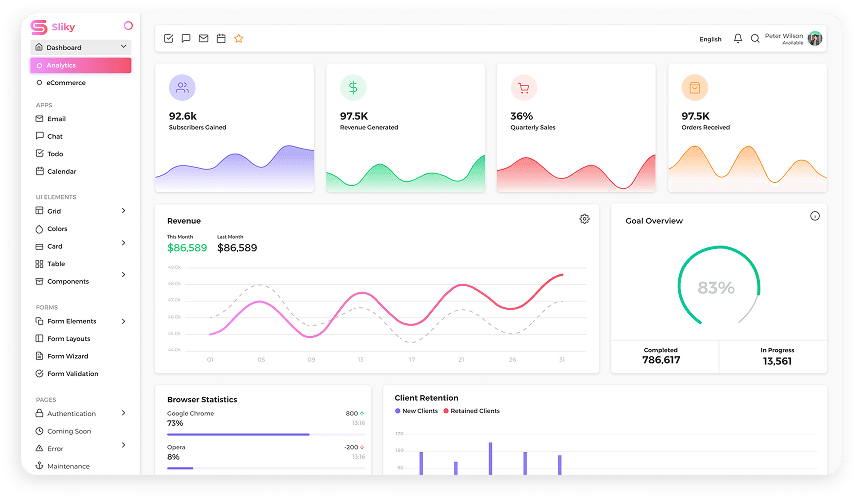Click the star favorites icon
The width and height of the screenshot is (857, 498).
coord(239,39)
